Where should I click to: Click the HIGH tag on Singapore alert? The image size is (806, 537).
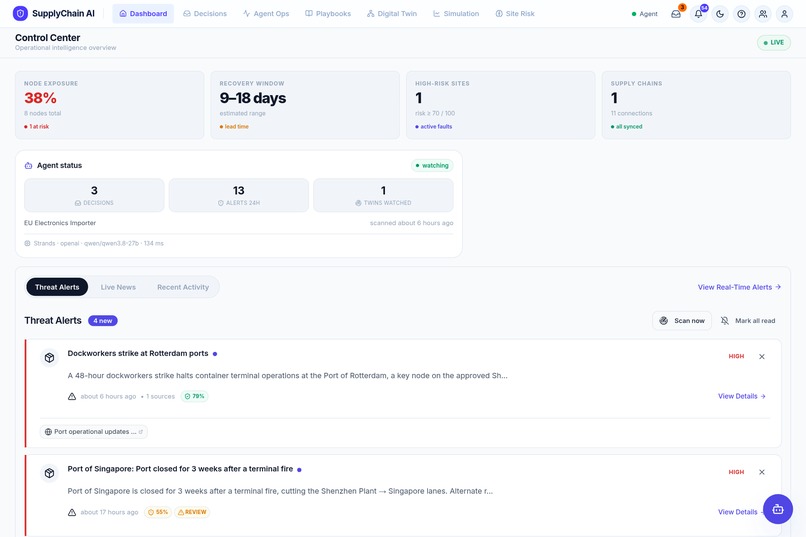(x=736, y=472)
